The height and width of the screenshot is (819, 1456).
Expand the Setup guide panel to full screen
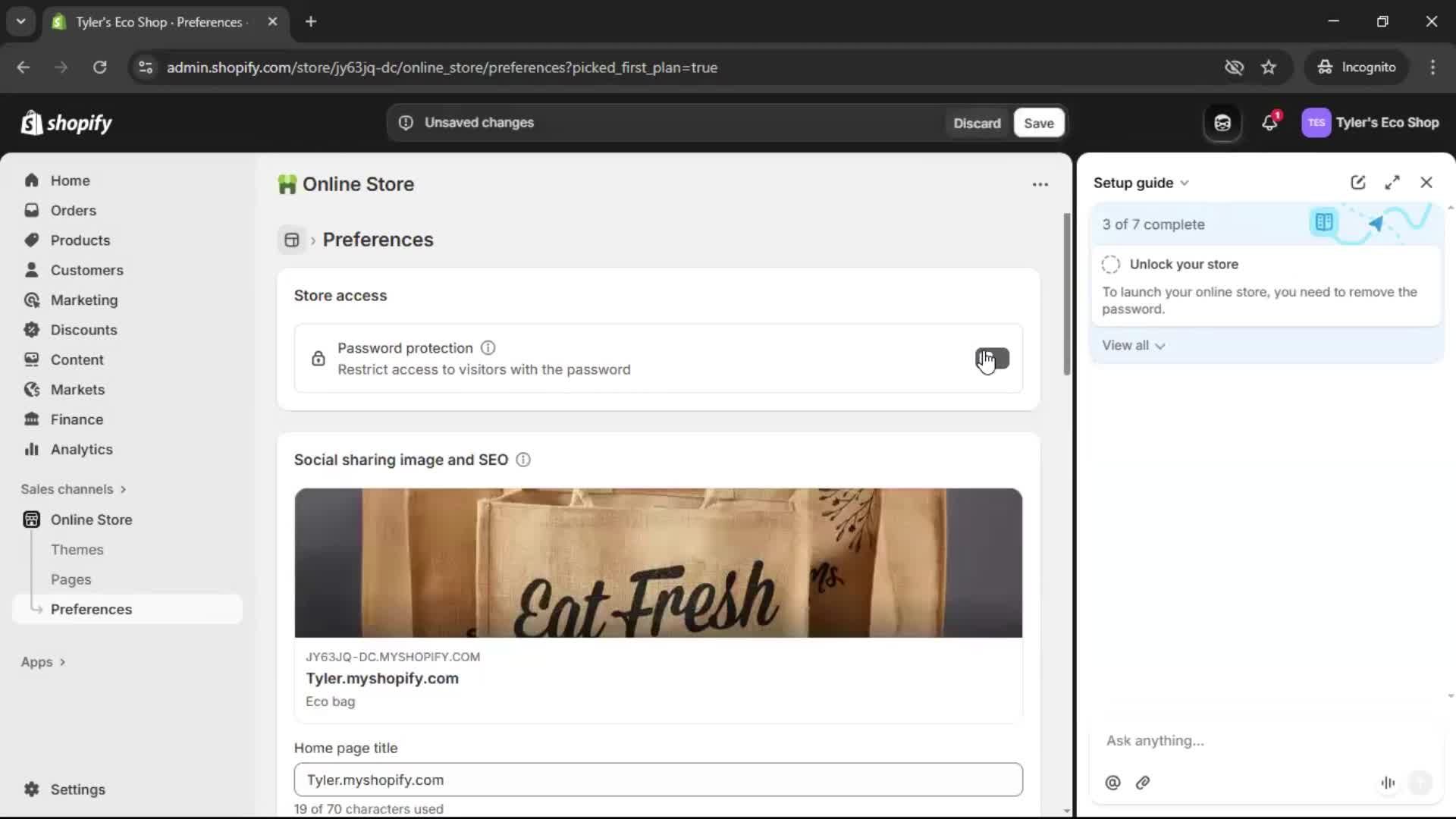click(x=1392, y=182)
